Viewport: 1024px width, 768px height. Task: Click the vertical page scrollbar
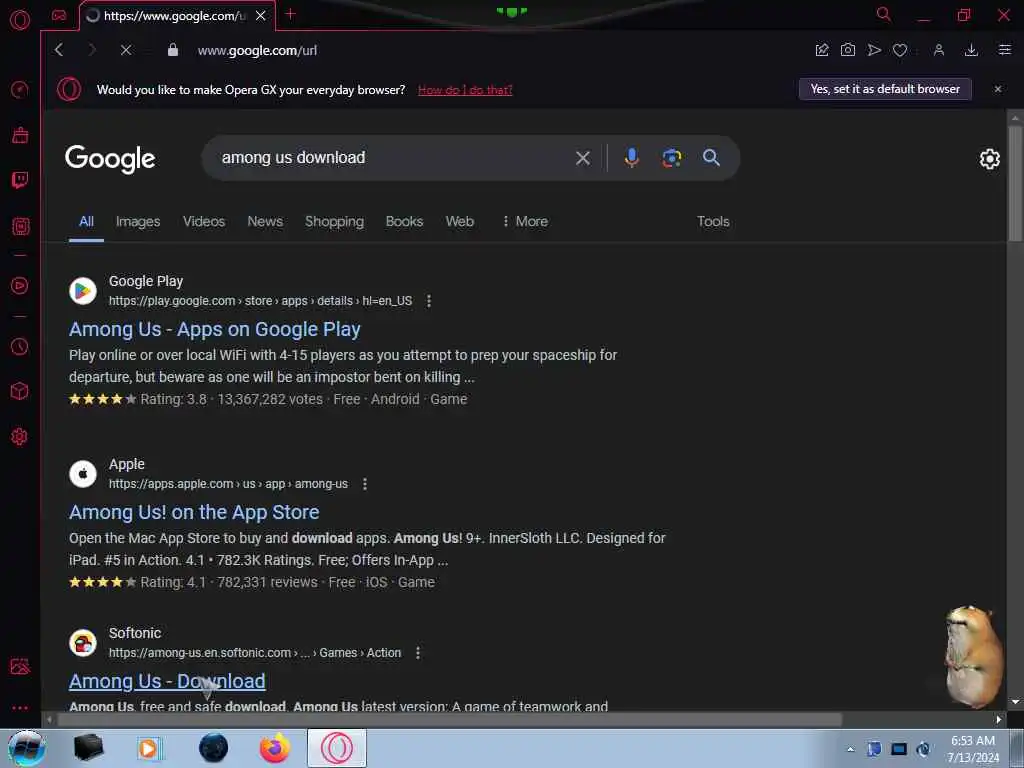point(1015,184)
